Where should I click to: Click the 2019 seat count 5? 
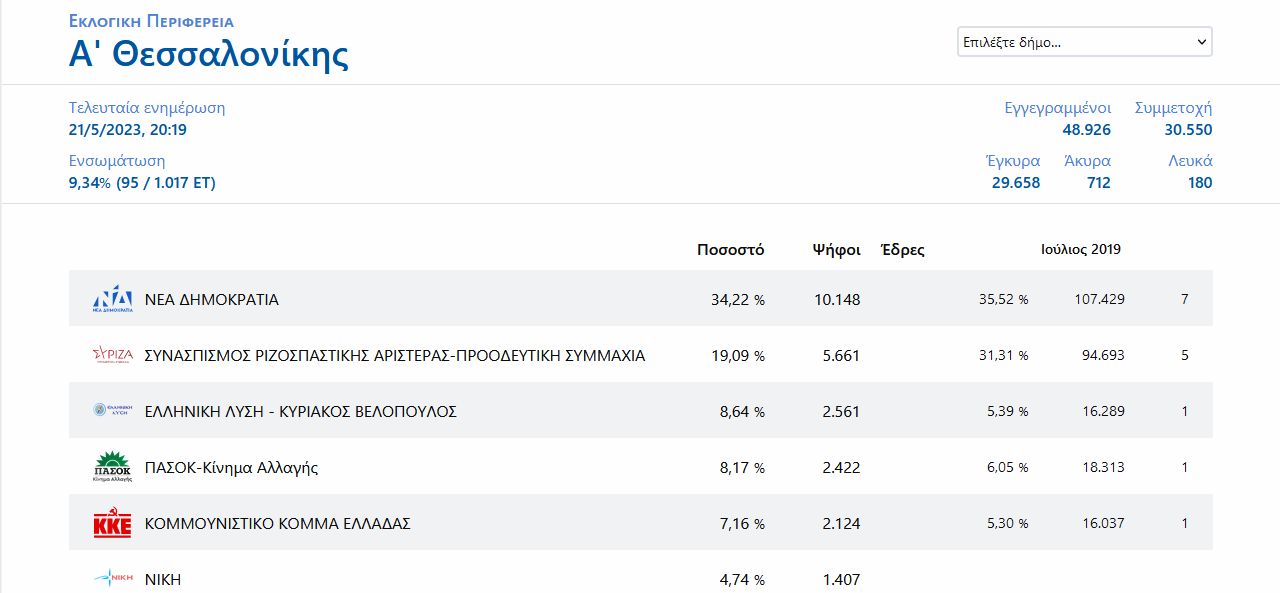1185,355
